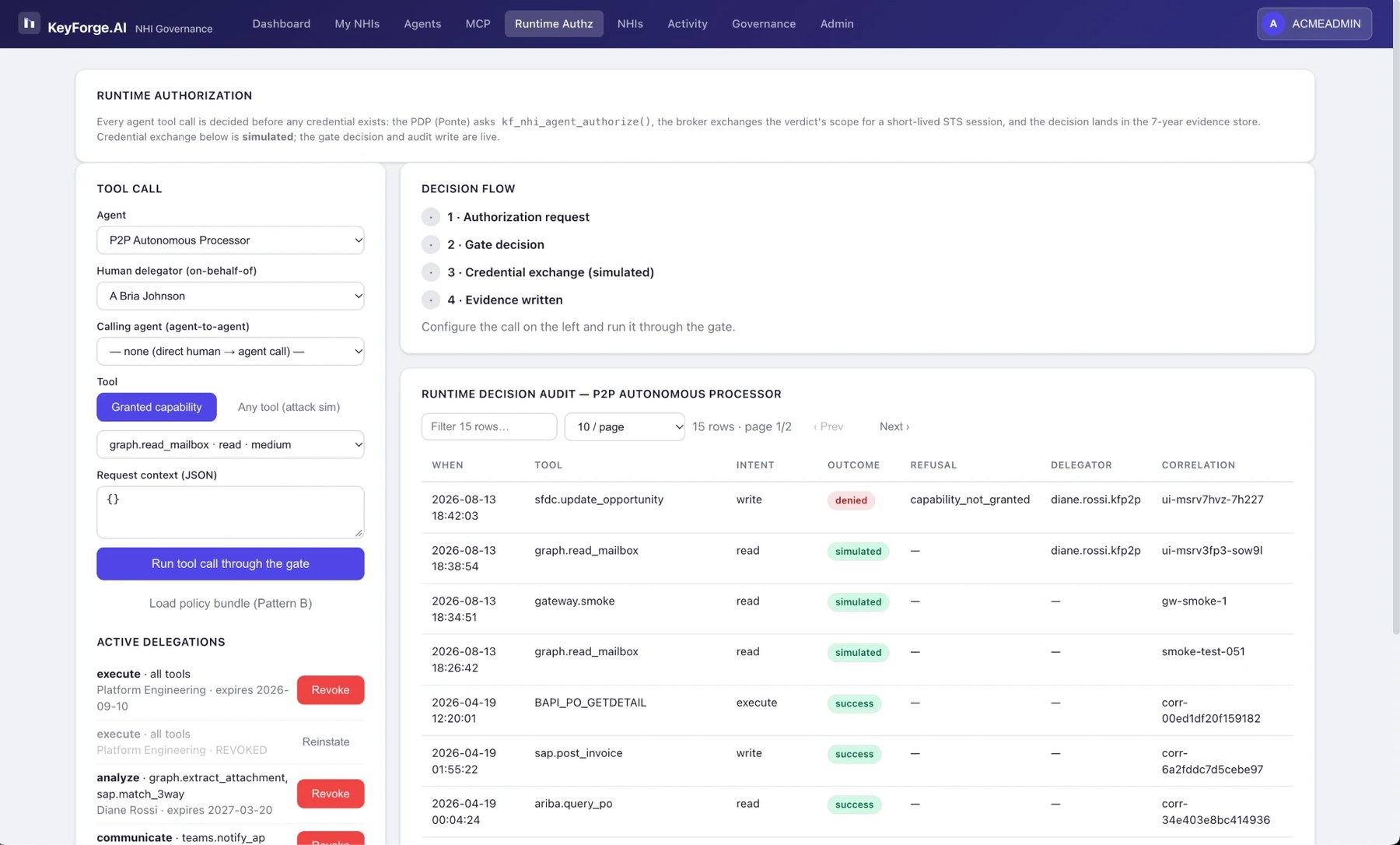Click correlation ui-msrv7hvz-7h227
This screenshot has height=845, width=1400.
pos(1213,500)
